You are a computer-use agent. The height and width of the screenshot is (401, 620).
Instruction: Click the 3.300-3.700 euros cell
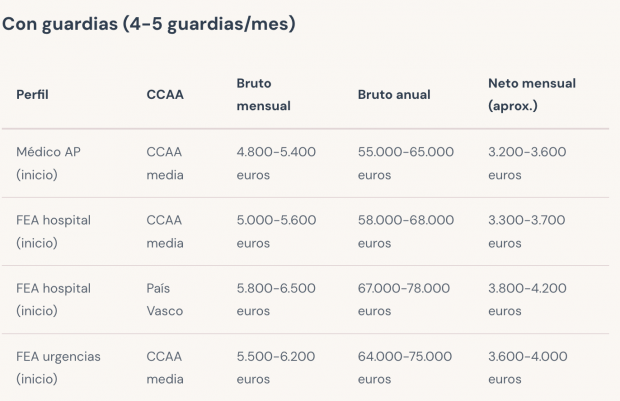pyautogui.click(x=527, y=231)
